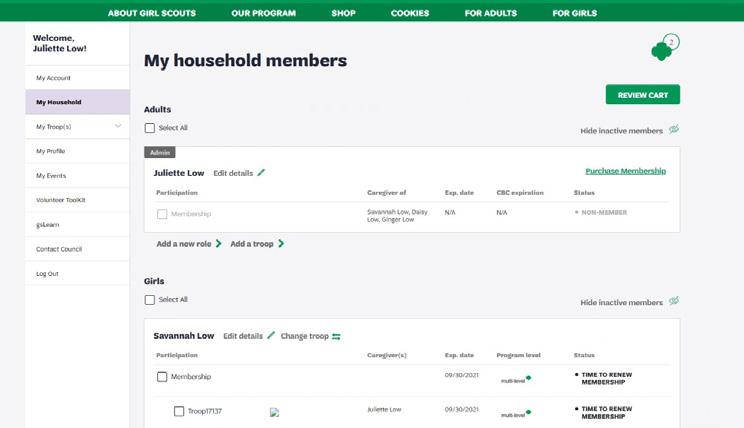Open My Troop(s) in sidebar
The image size is (744, 428).
tap(77, 127)
